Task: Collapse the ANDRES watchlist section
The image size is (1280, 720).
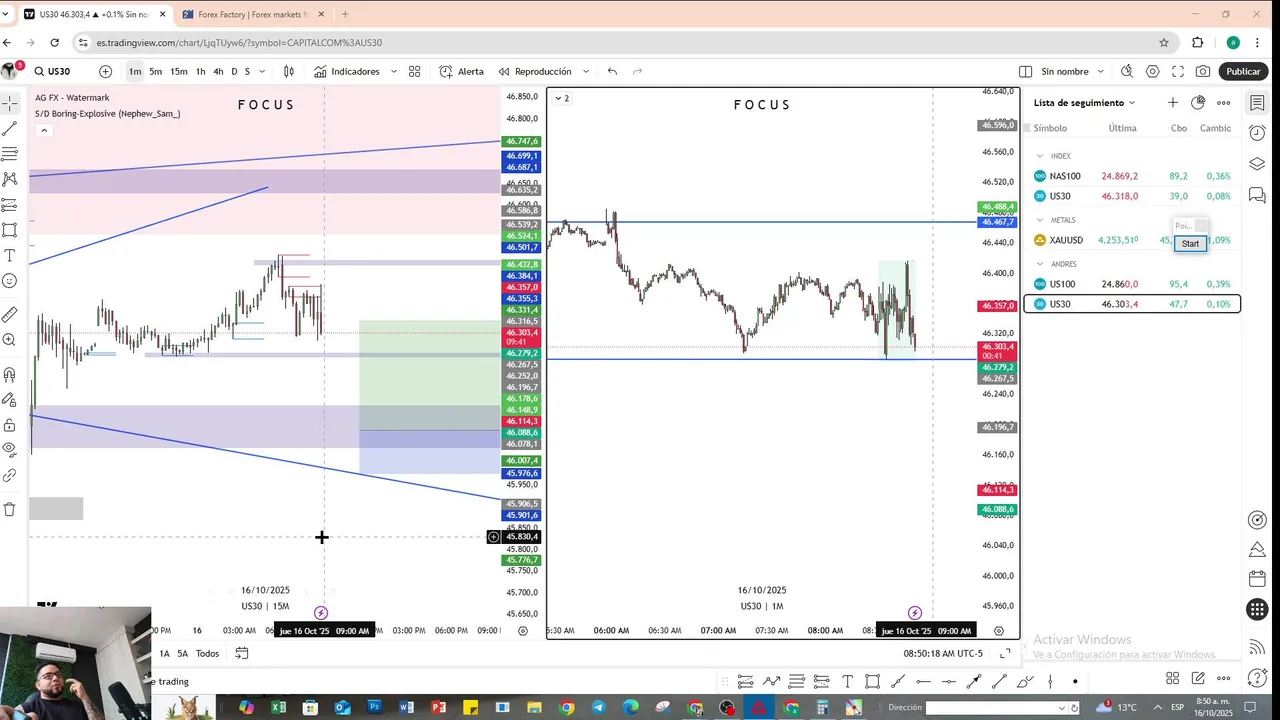Action: tap(1040, 264)
